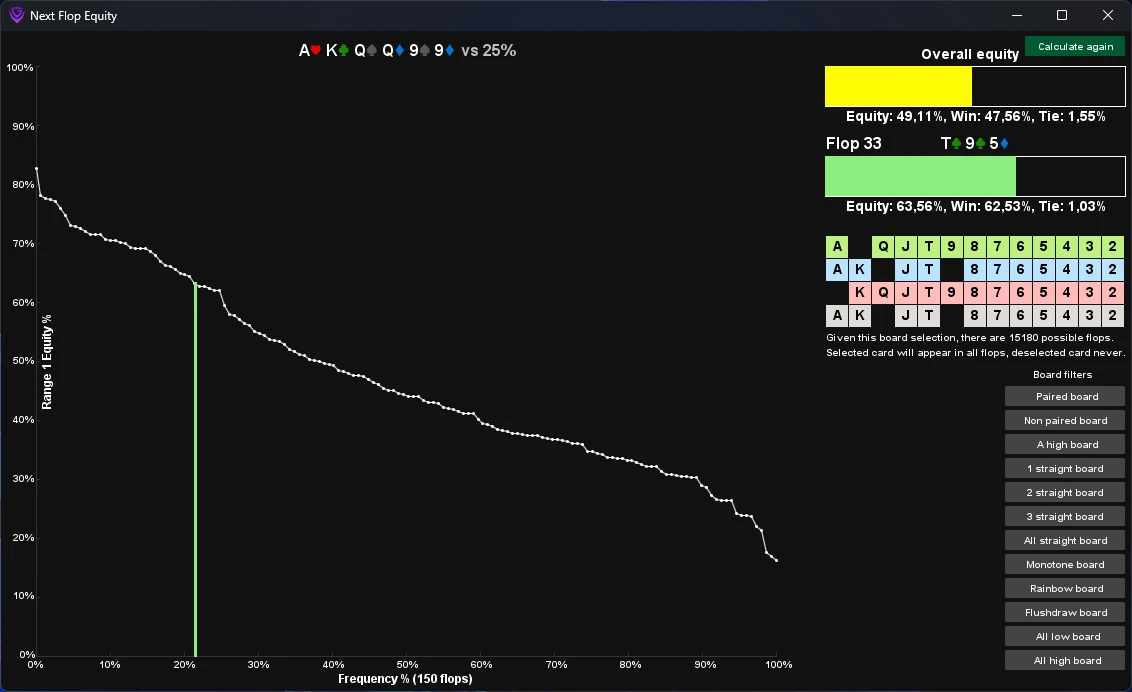
Task: Filter by Non paired board
Action: 1065,421
